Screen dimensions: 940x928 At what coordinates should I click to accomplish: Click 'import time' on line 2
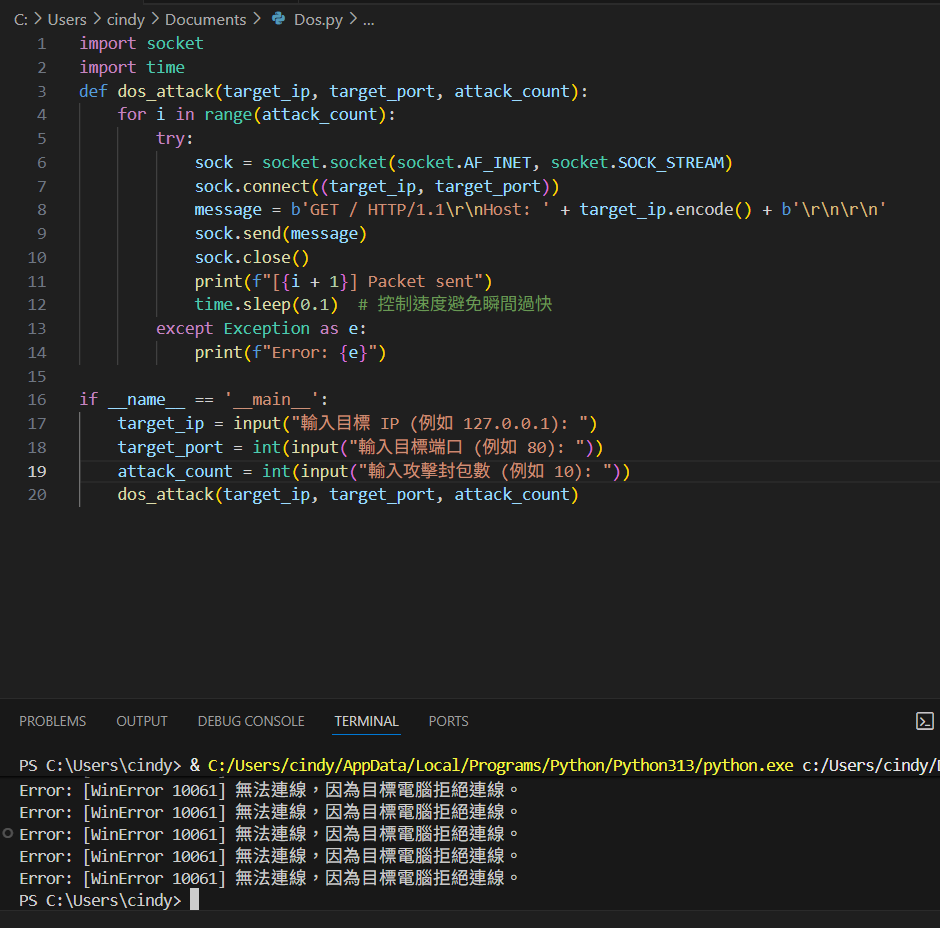pos(132,67)
